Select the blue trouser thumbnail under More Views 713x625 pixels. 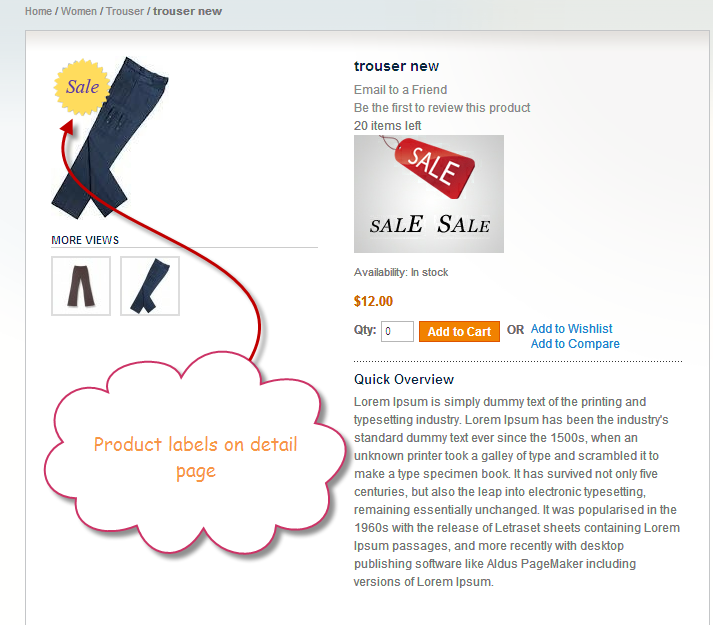(x=150, y=286)
